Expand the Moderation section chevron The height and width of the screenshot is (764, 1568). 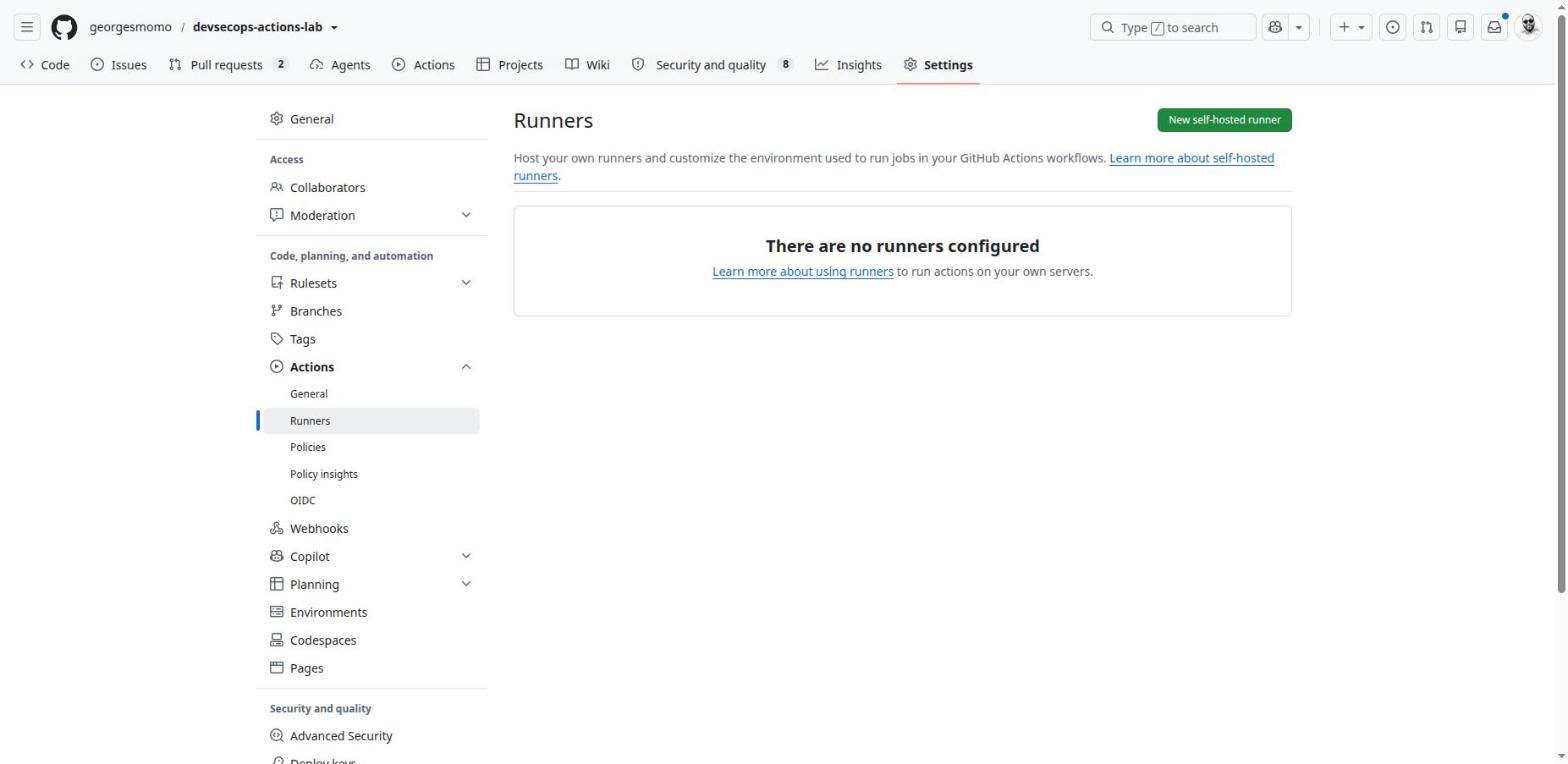pyautogui.click(x=466, y=215)
